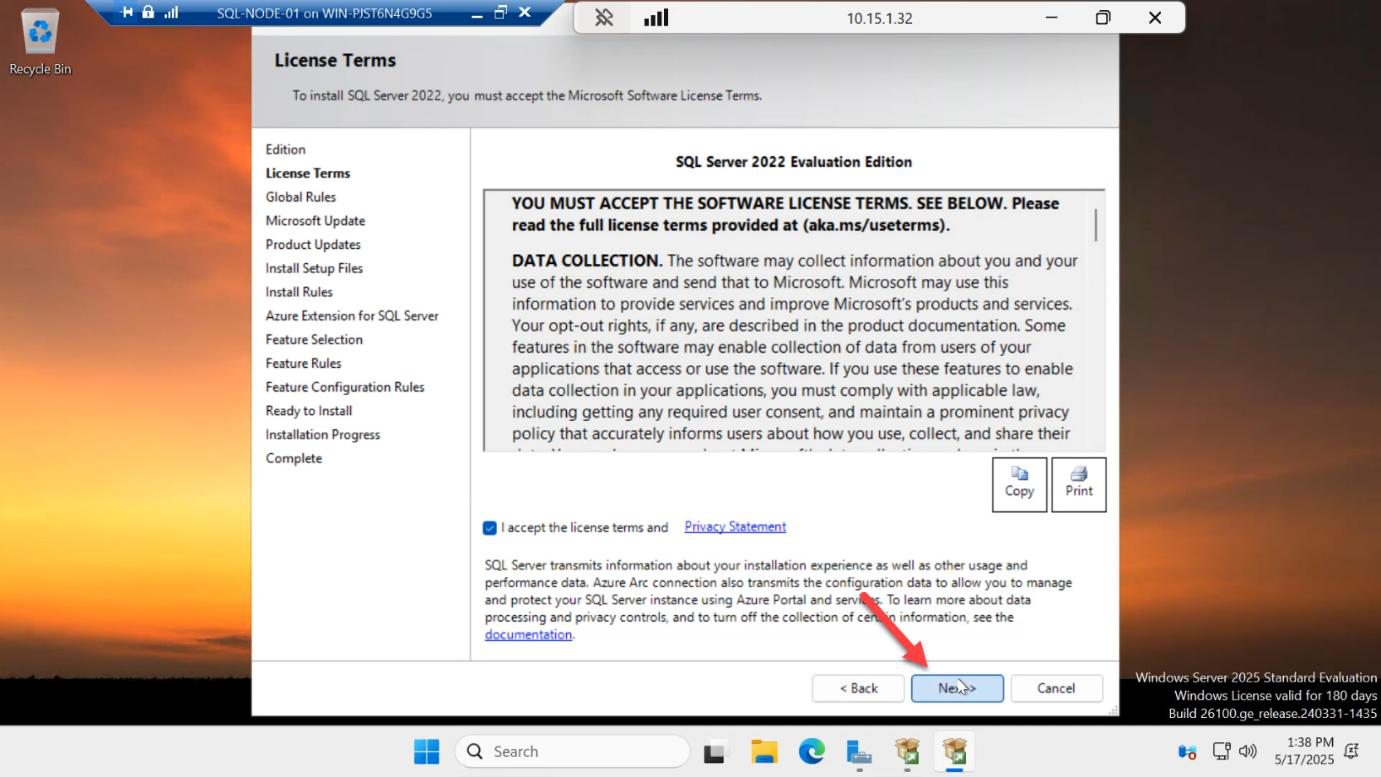Open the Privacy Statement link

pos(735,527)
